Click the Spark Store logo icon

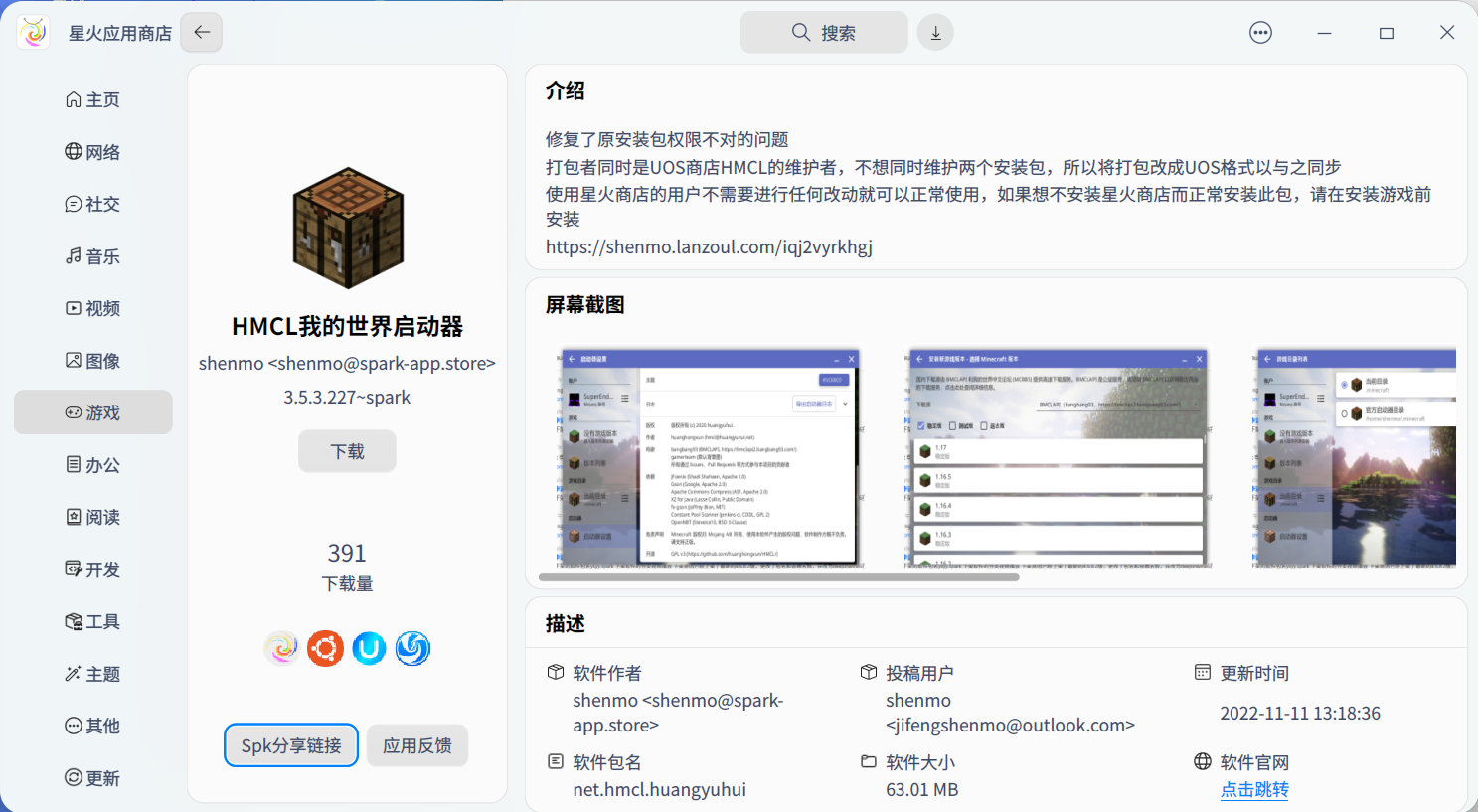tap(33, 33)
